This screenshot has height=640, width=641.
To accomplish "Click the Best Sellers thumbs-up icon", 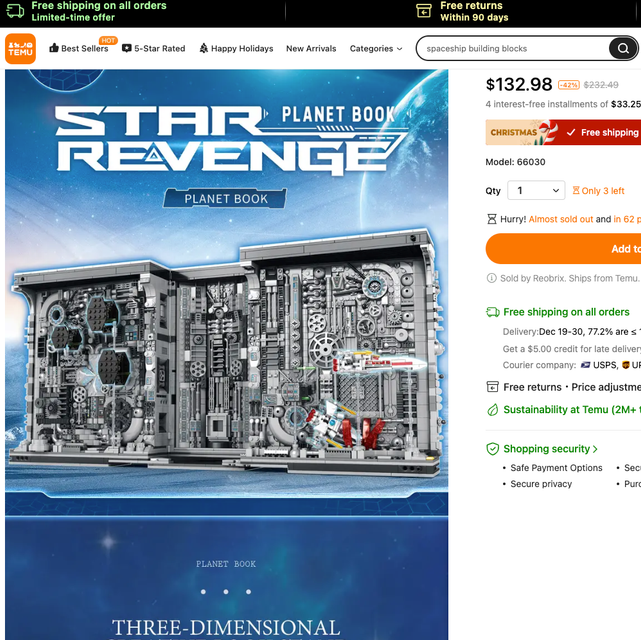I will click(x=54, y=48).
